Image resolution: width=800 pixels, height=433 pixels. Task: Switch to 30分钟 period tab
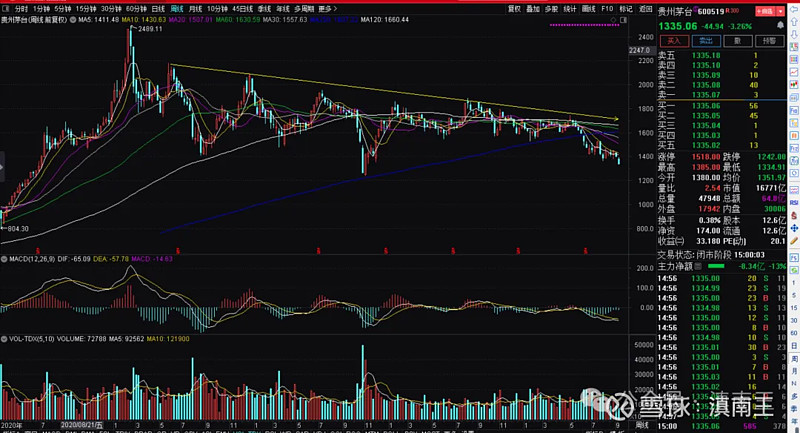[111, 9]
